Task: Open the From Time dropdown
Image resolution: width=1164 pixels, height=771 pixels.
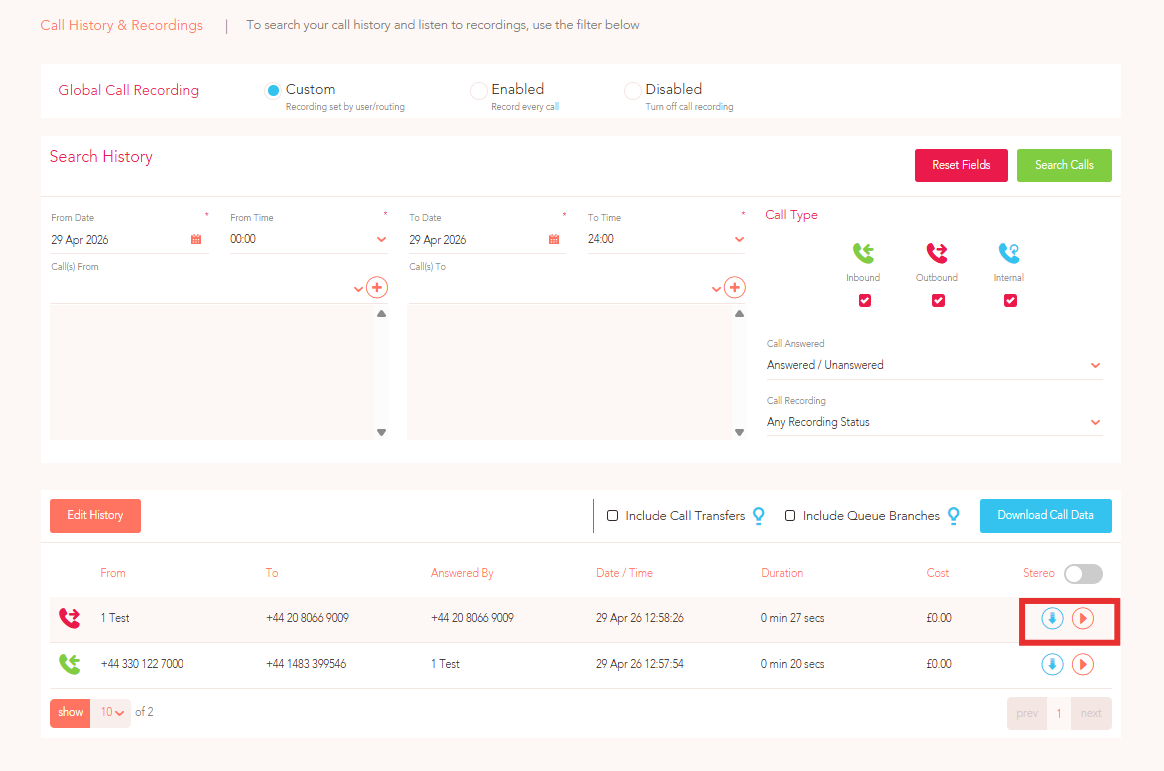Action: point(308,239)
